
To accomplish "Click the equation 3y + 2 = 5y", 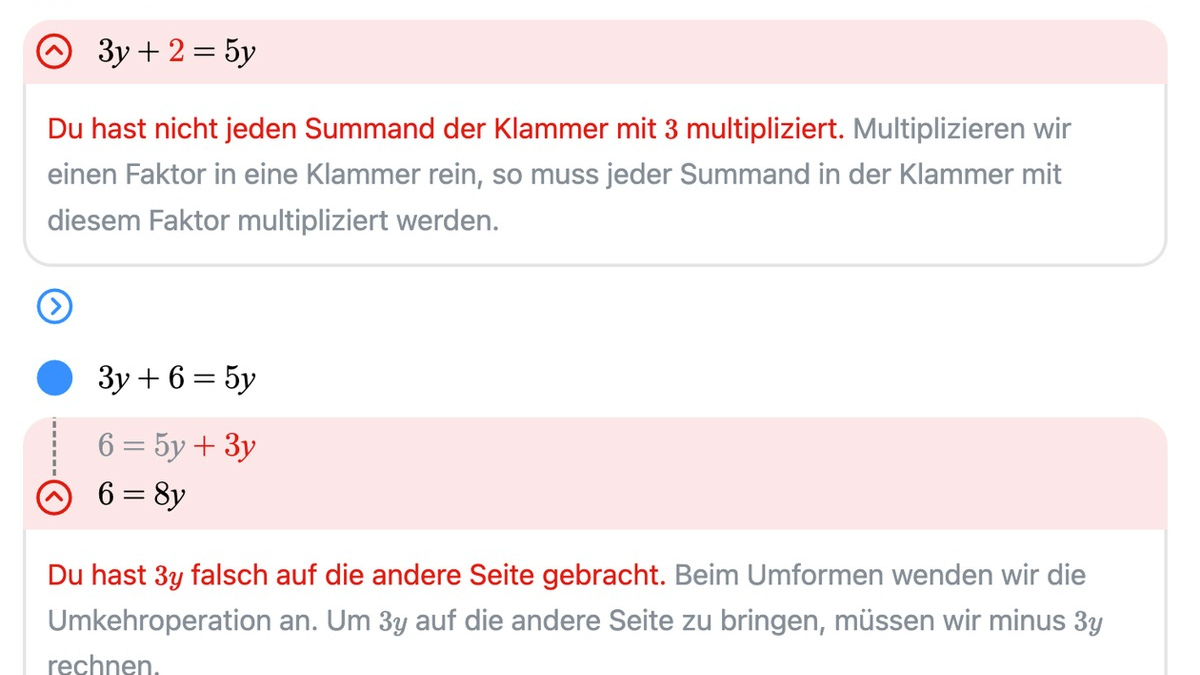I will [x=176, y=52].
